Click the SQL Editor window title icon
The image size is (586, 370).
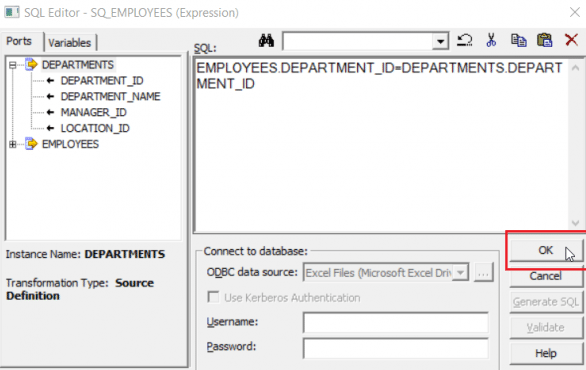(12, 12)
